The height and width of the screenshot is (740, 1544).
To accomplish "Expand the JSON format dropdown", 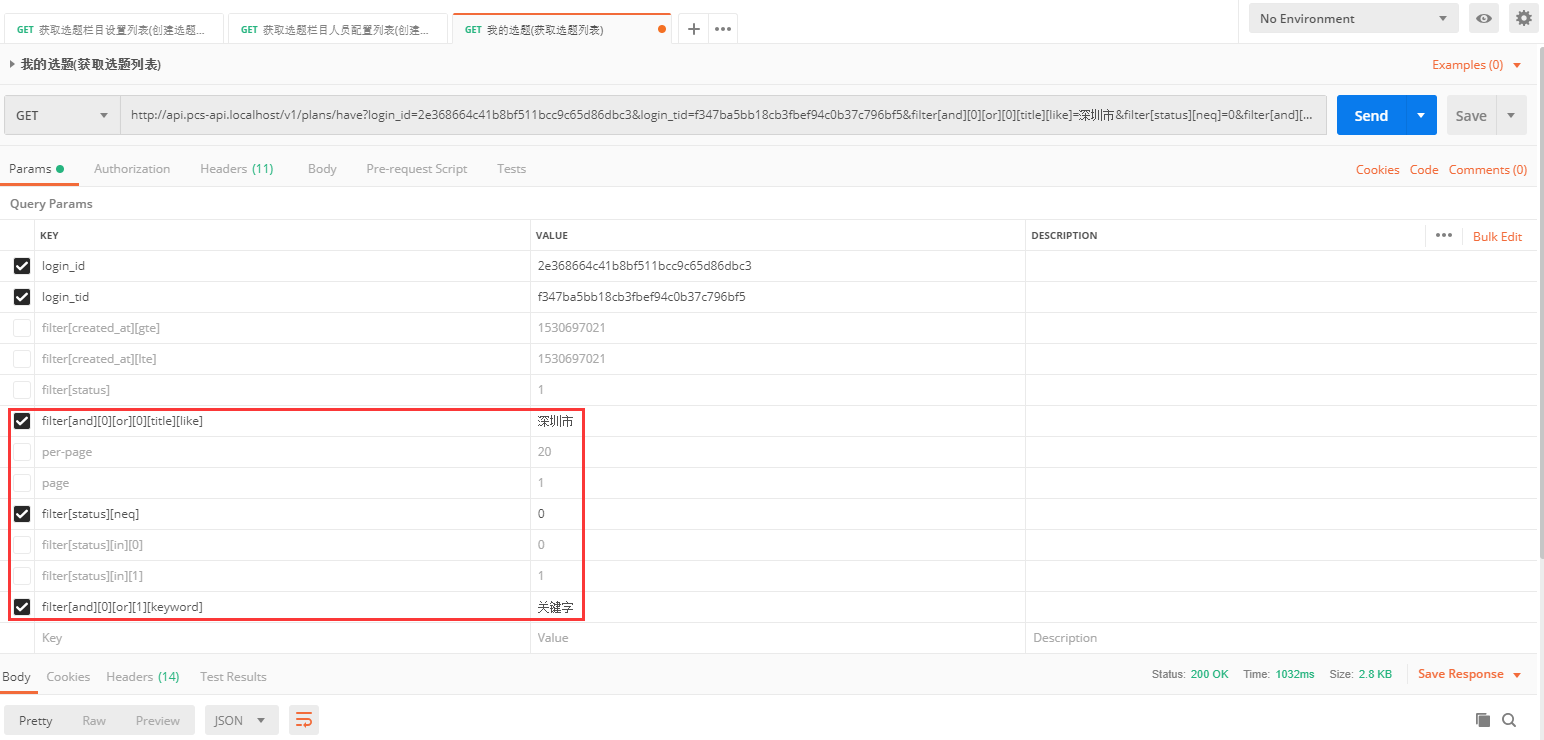I will [241, 720].
